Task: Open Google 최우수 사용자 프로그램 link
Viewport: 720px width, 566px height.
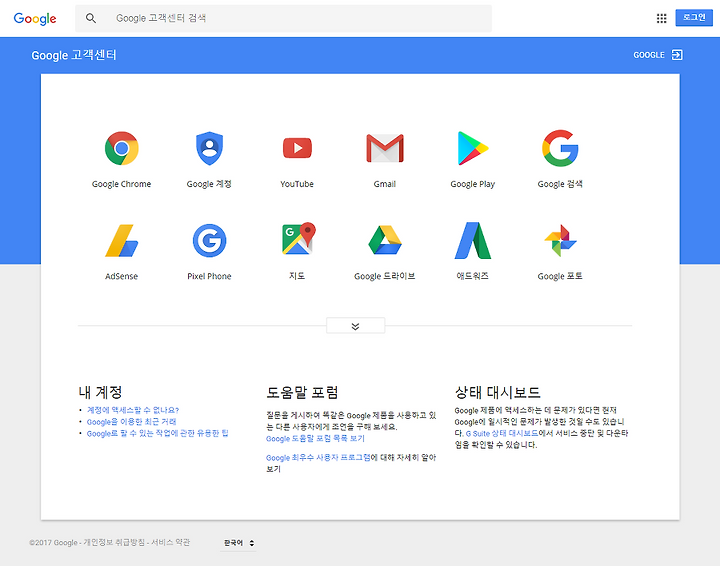Action: [x=318, y=458]
